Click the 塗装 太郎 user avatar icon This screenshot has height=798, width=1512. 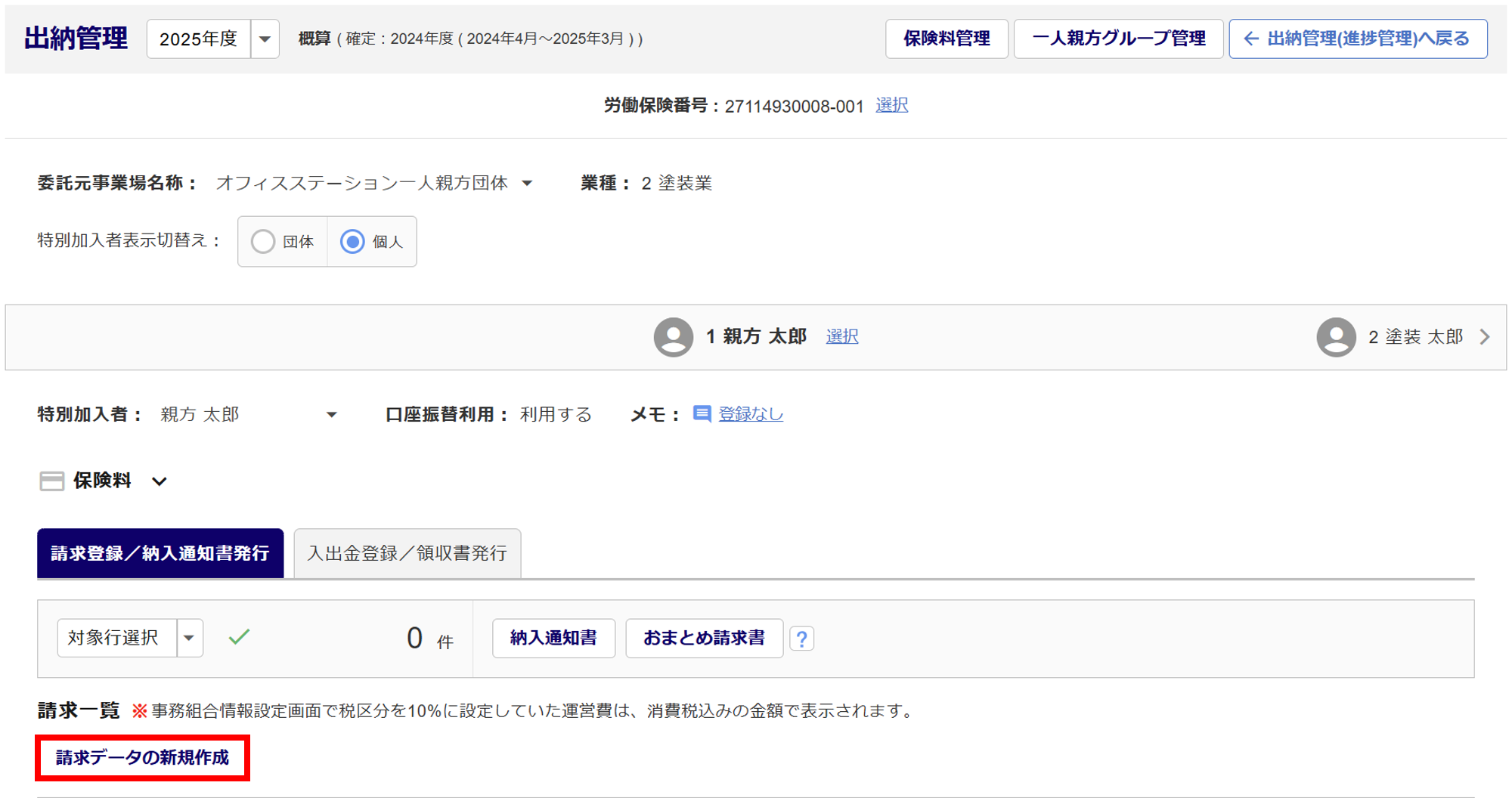1336,337
